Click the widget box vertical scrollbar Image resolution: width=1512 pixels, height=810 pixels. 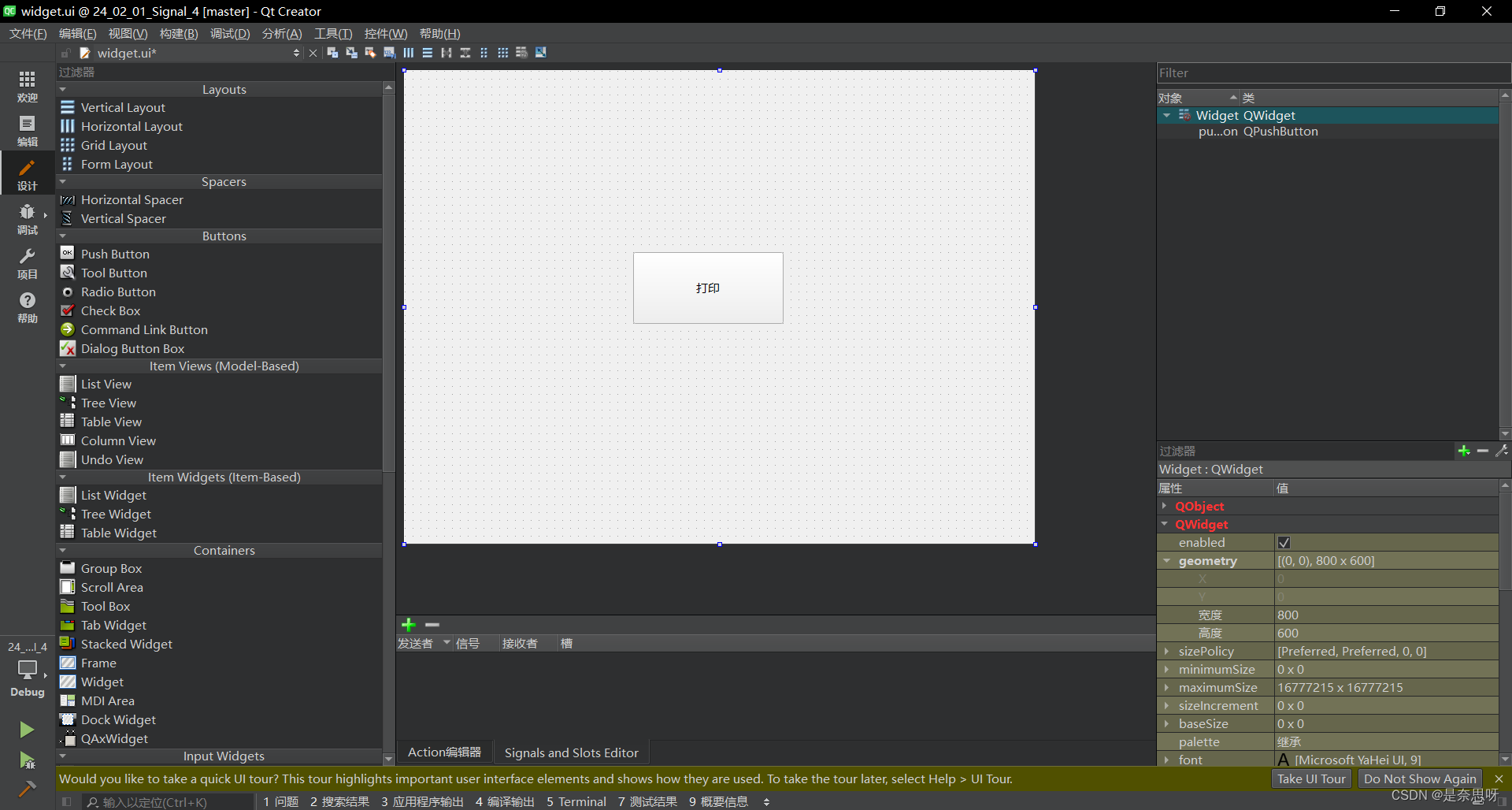(x=388, y=284)
